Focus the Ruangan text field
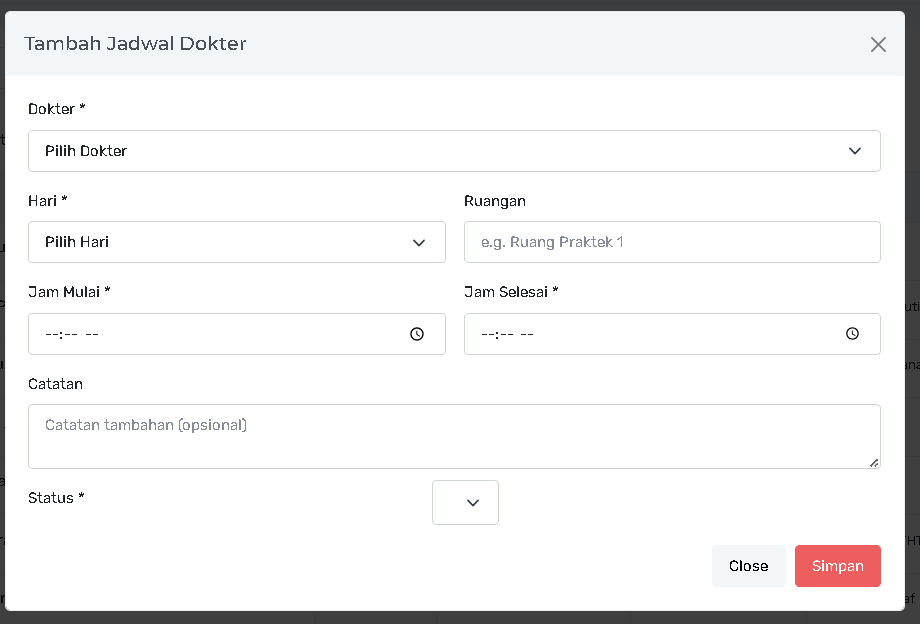This screenshot has height=624, width=920. click(x=672, y=242)
